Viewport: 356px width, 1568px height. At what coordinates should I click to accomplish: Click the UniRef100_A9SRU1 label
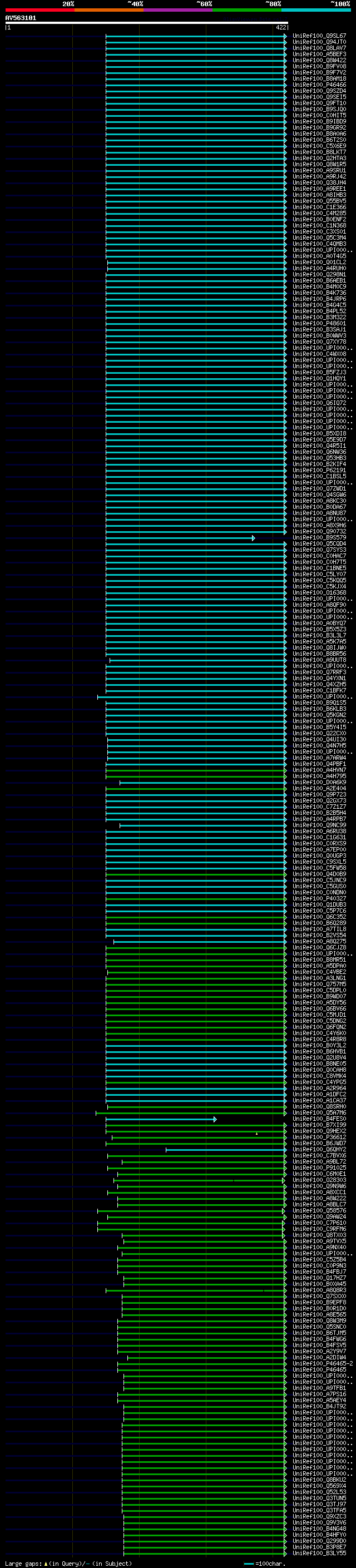click(x=319, y=170)
